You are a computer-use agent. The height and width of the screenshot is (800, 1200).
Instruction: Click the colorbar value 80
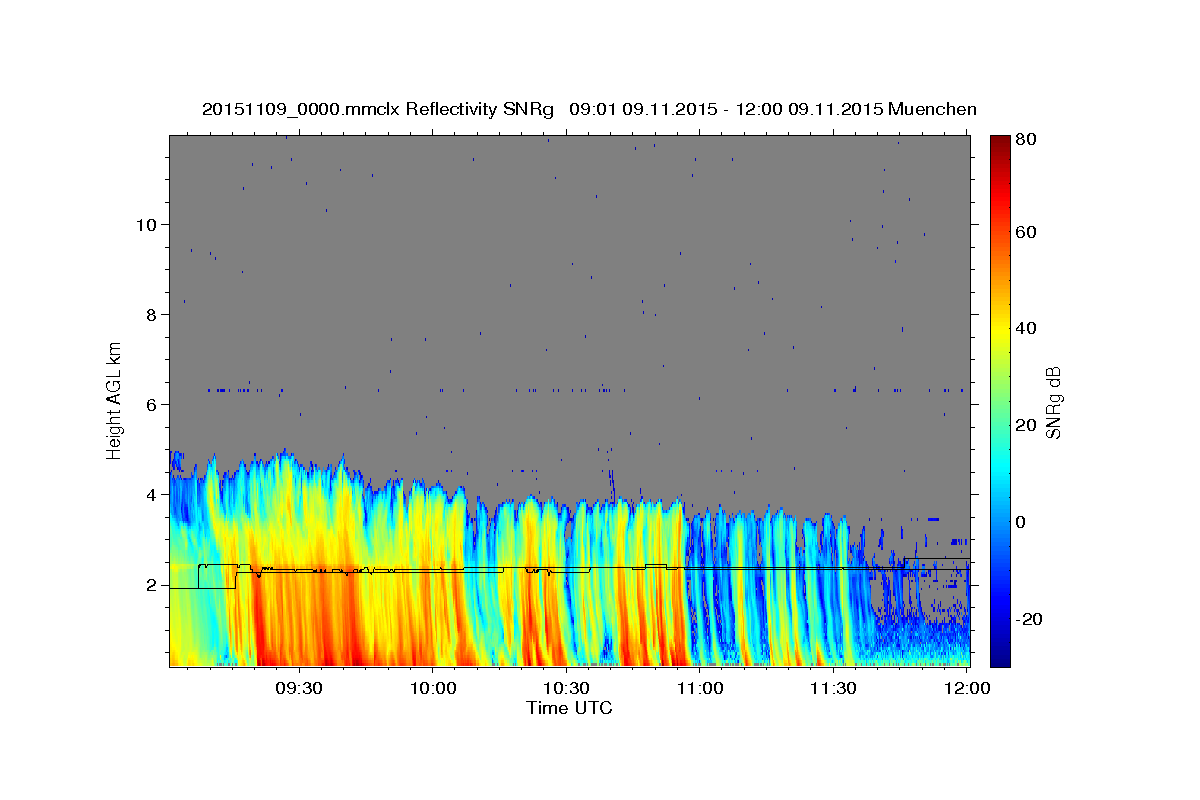pyautogui.click(x=1027, y=140)
